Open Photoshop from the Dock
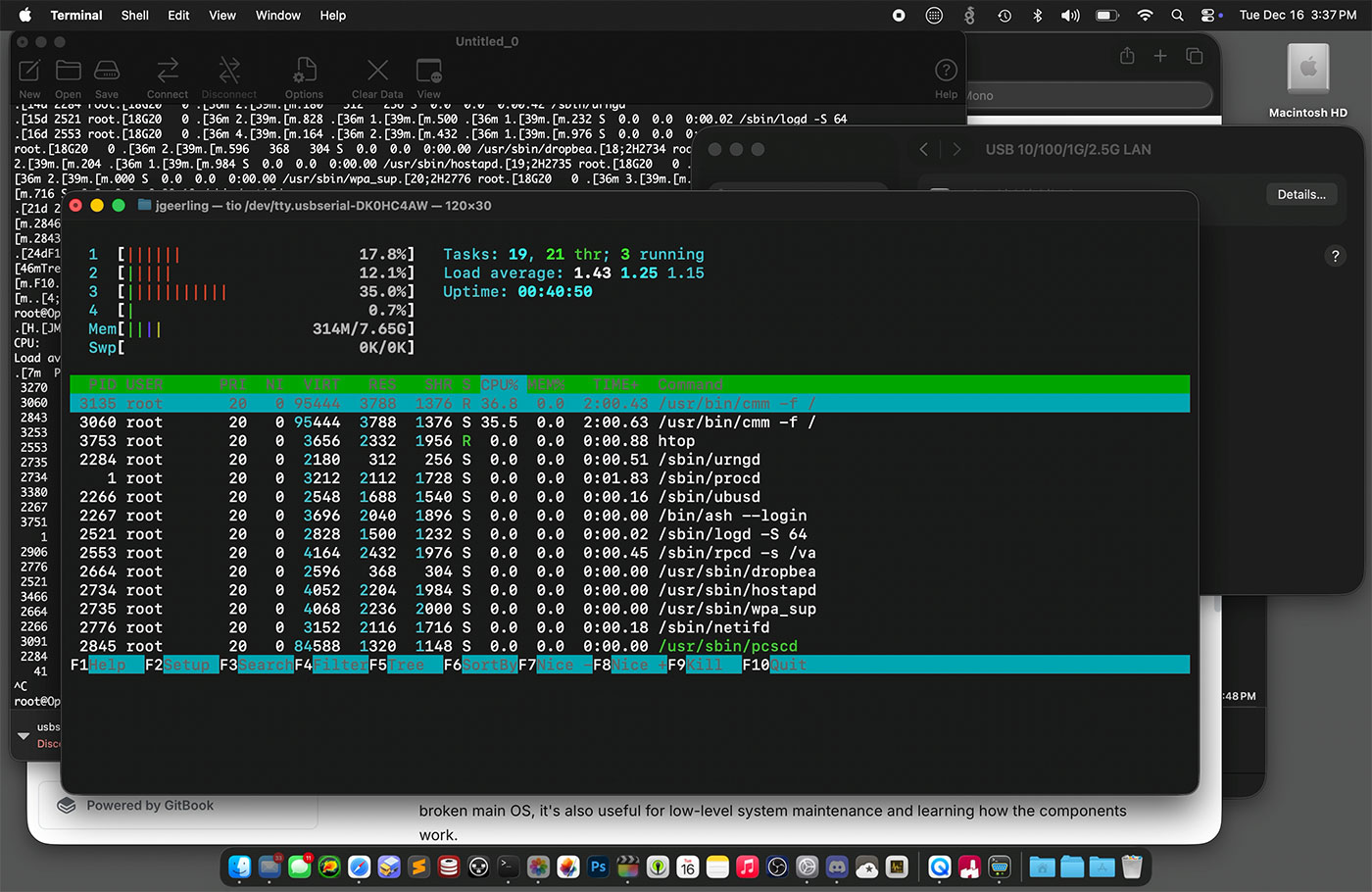The width and height of the screenshot is (1372, 892). (x=598, y=867)
